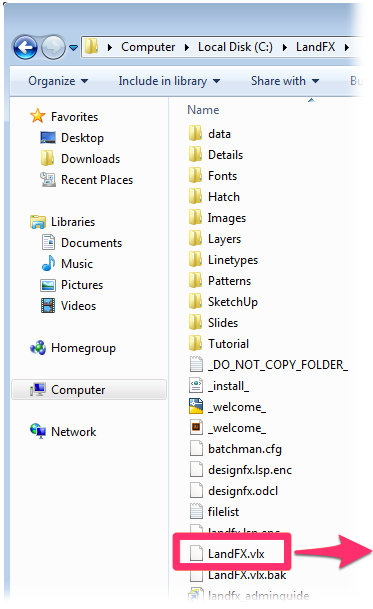
Task: Select LandFX in the address breadcrumb
Action: 315,47
